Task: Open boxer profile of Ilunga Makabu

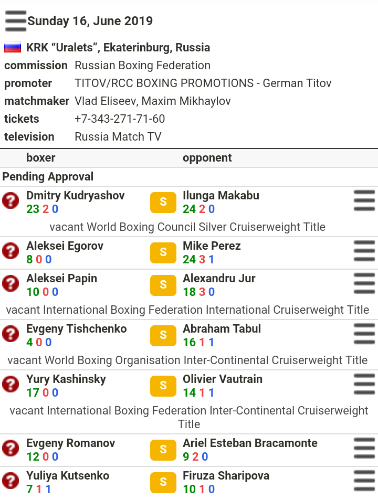Action: [221, 195]
